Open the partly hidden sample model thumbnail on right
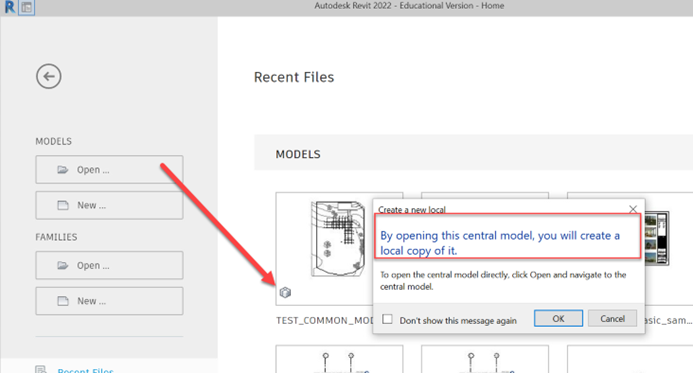This screenshot has width=693, height=373. (x=669, y=248)
